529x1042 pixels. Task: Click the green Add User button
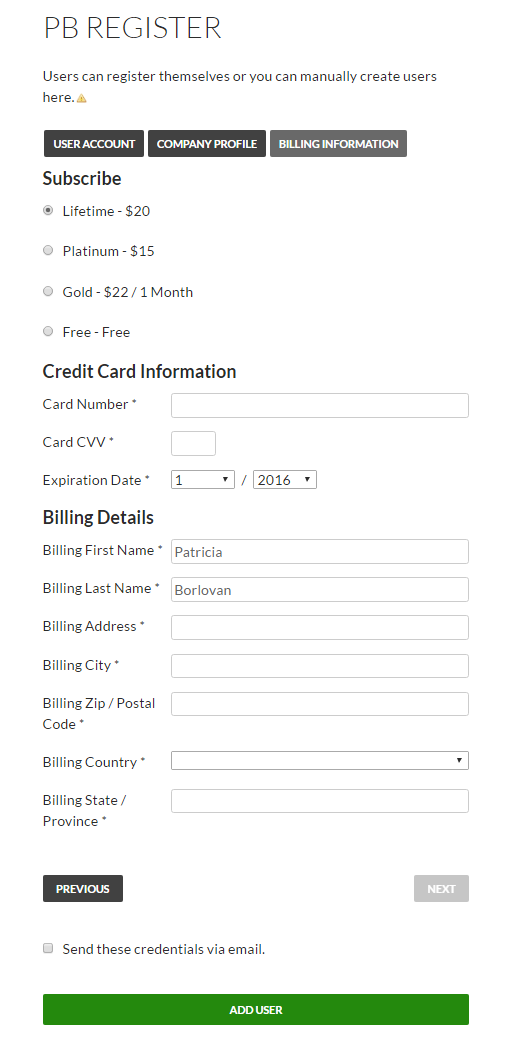pyautogui.click(x=256, y=1009)
